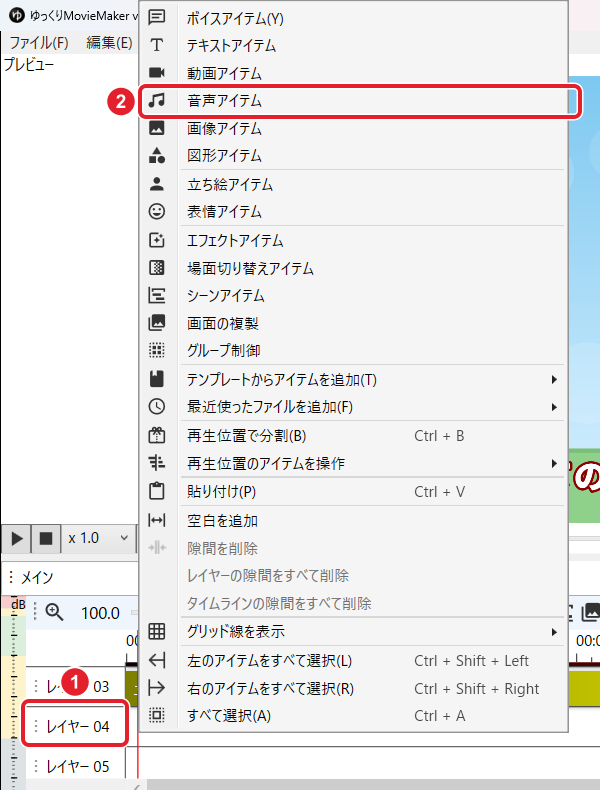Click the group control dotted grid icon
The width and height of the screenshot is (600, 790).
pos(157,350)
